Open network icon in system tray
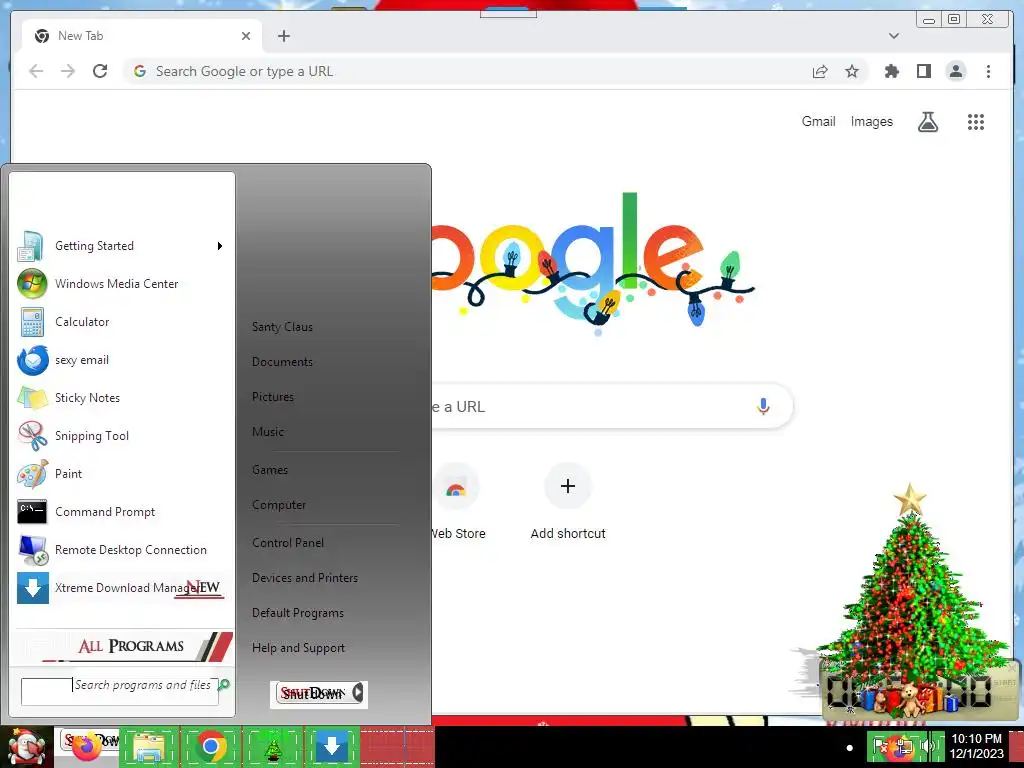This screenshot has width=1024, height=768. tap(904, 746)
